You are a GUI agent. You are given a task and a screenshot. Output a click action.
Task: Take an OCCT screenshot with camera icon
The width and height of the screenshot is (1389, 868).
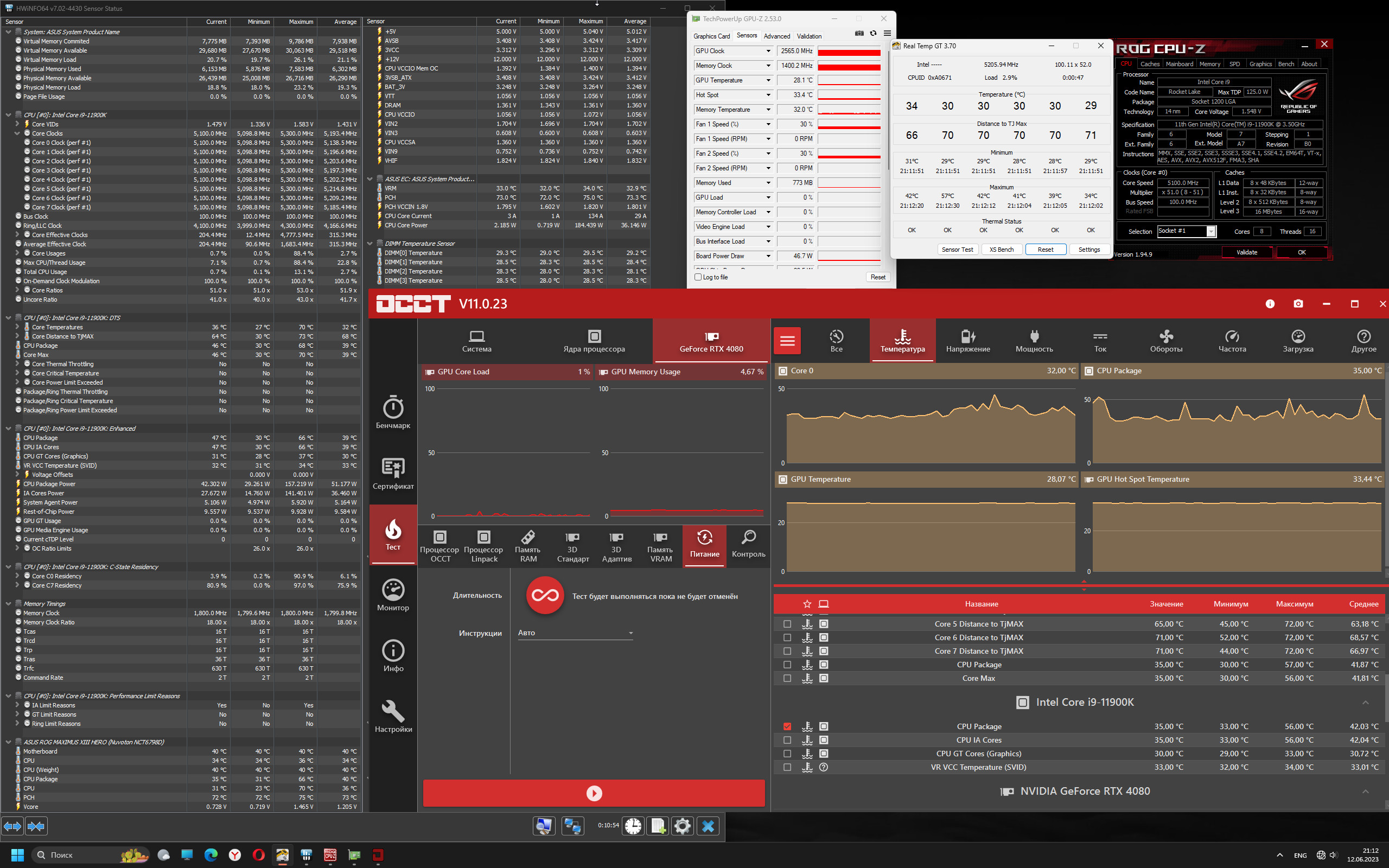tap(1298, 304)
